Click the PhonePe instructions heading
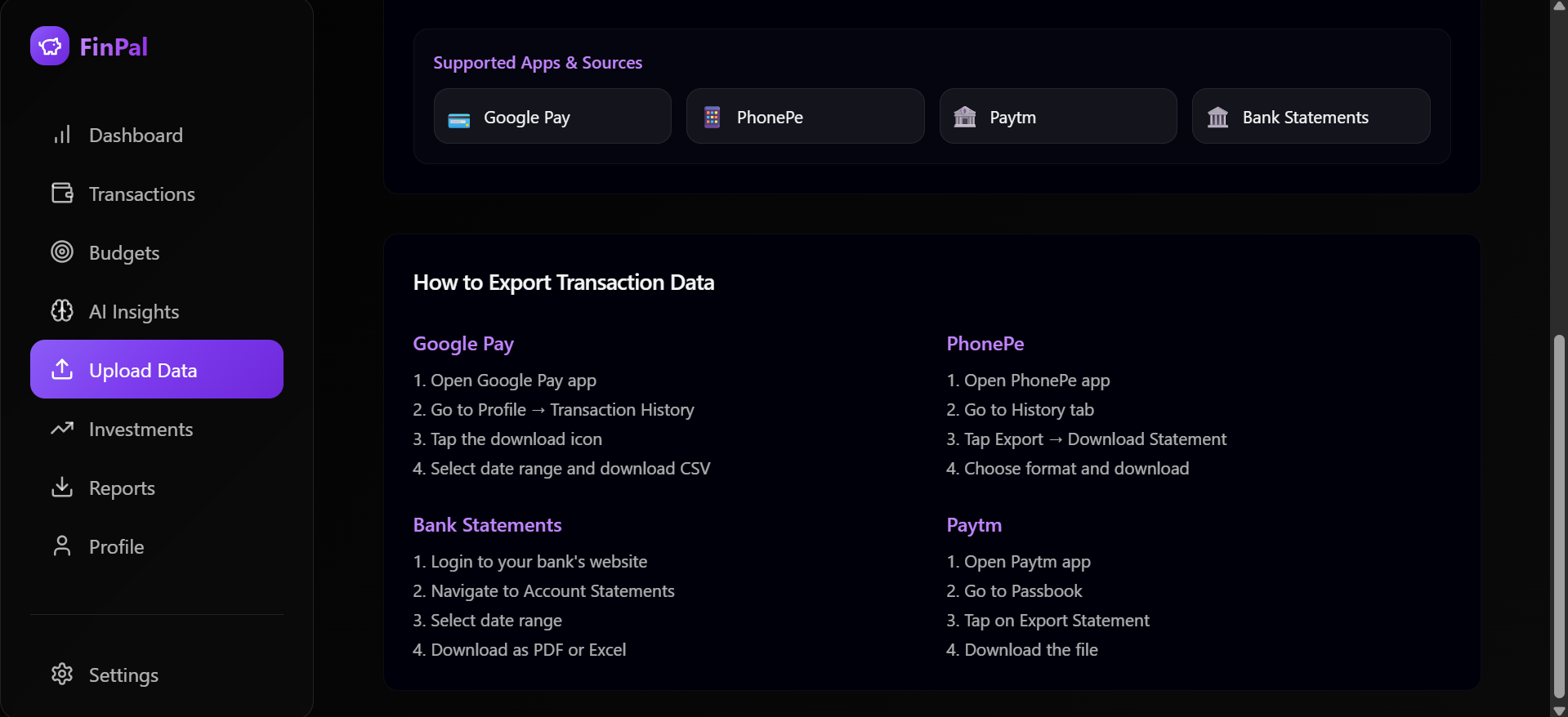 pos(985,344)
